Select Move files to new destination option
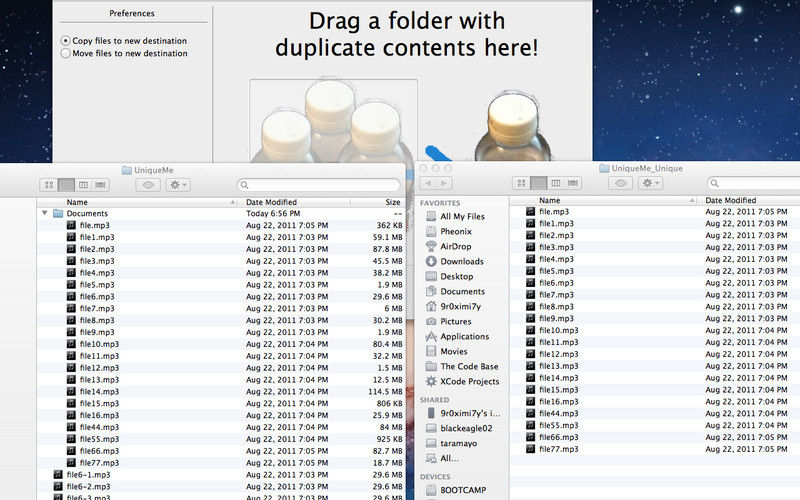This screenshot has height=500, width=800. pyautogui.click(x=124, y=53)
